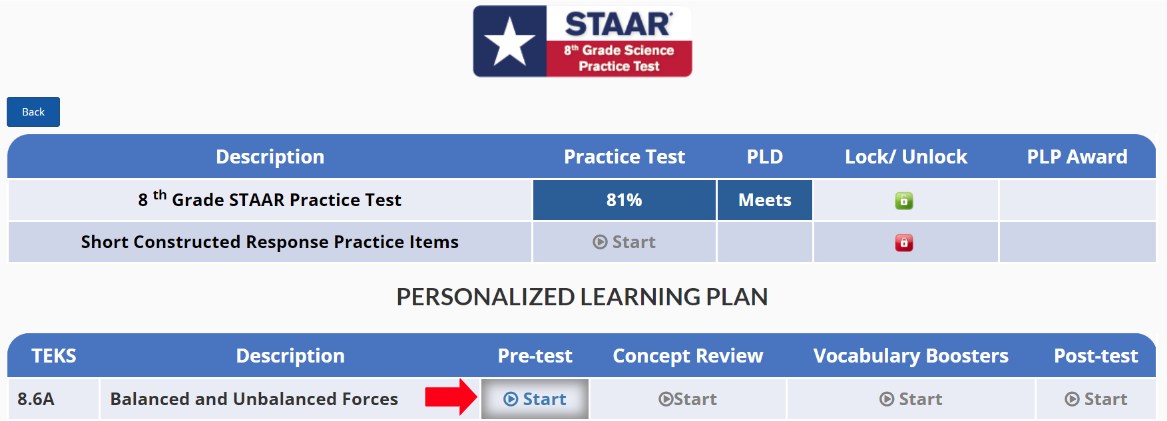Start the Balanced and Unbalanced Forces pre-test
This screenshot has width=1167, height=421.
click(535, 399)
